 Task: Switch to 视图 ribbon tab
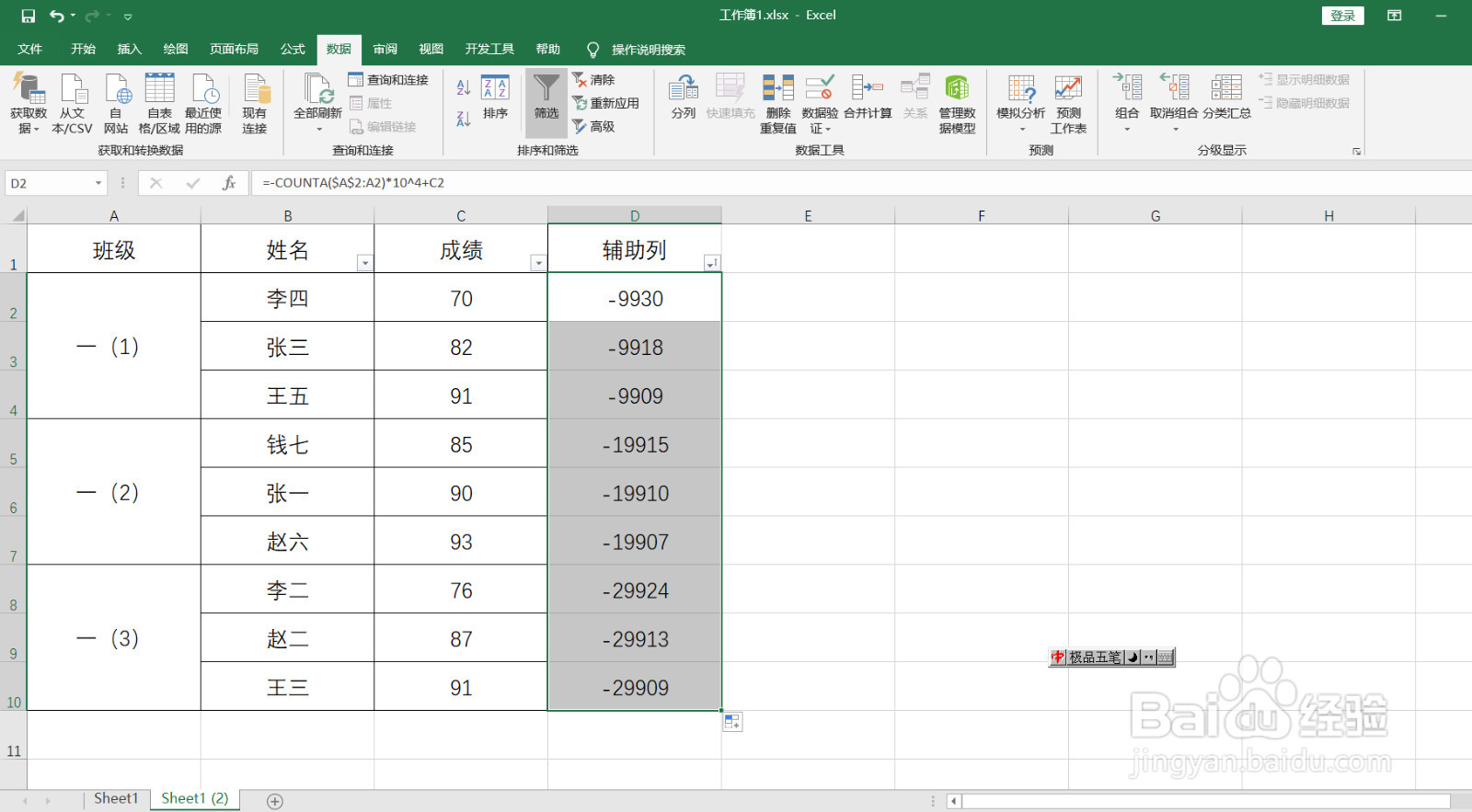(x=431, y=49)
